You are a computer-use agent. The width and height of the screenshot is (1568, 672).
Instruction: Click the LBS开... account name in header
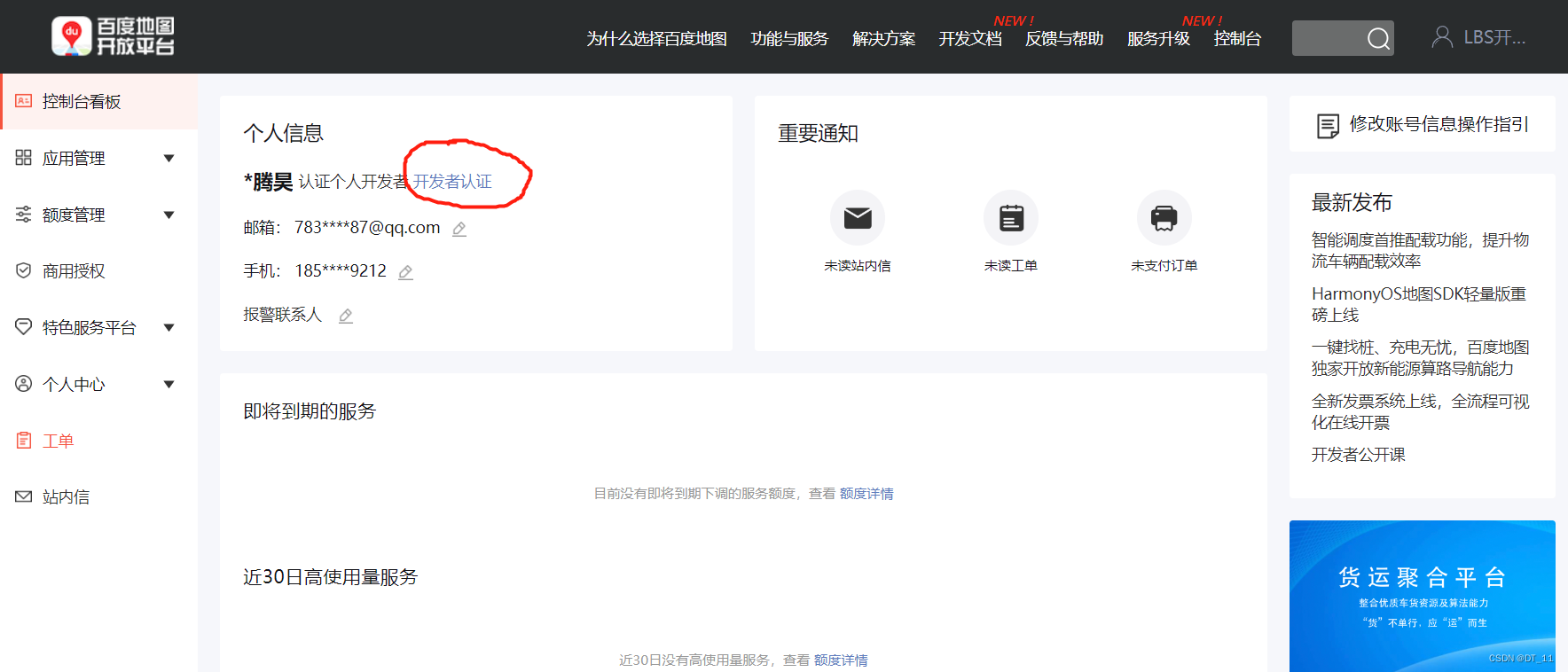[x=1494, y=37]
